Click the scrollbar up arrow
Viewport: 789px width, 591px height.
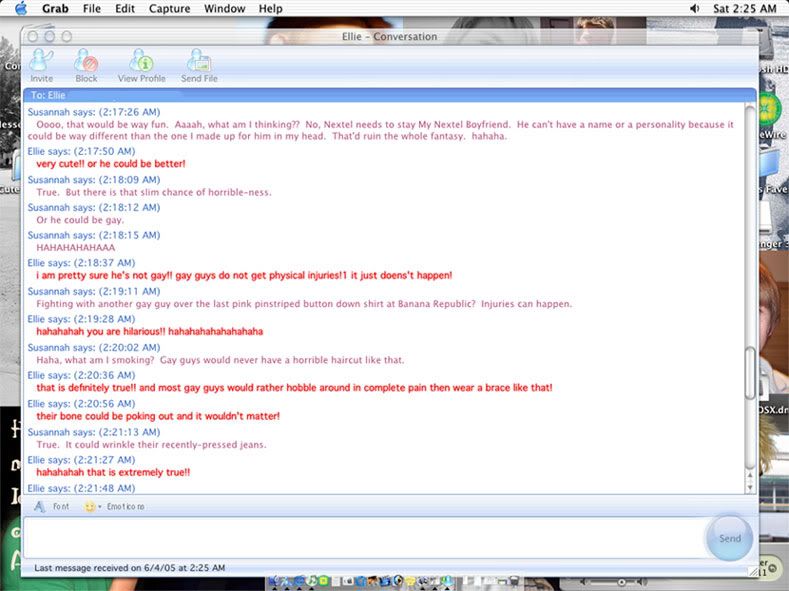click(x=750, y=475)
